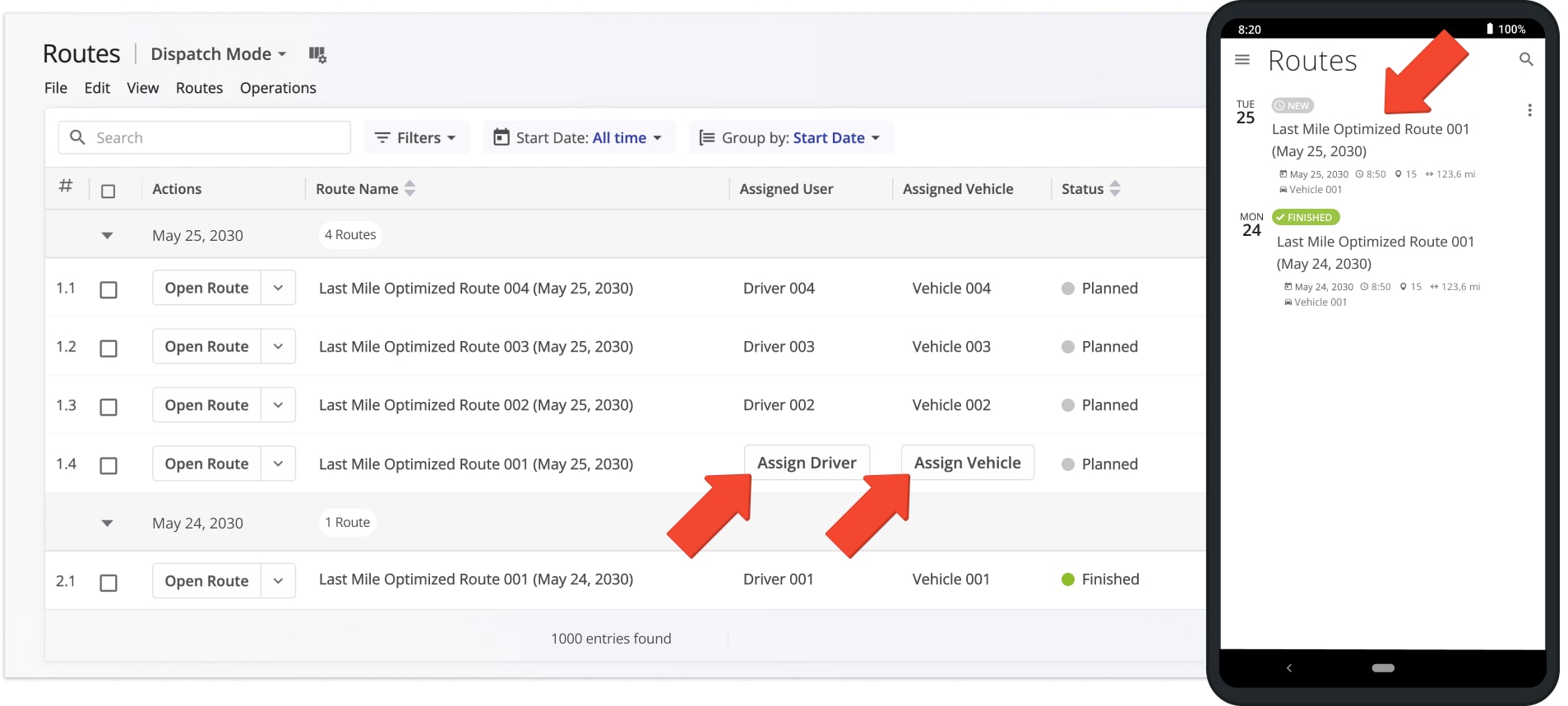This screenshot has width=1568, height=706.
Task: Open the Edit menu
Action: 97,88
